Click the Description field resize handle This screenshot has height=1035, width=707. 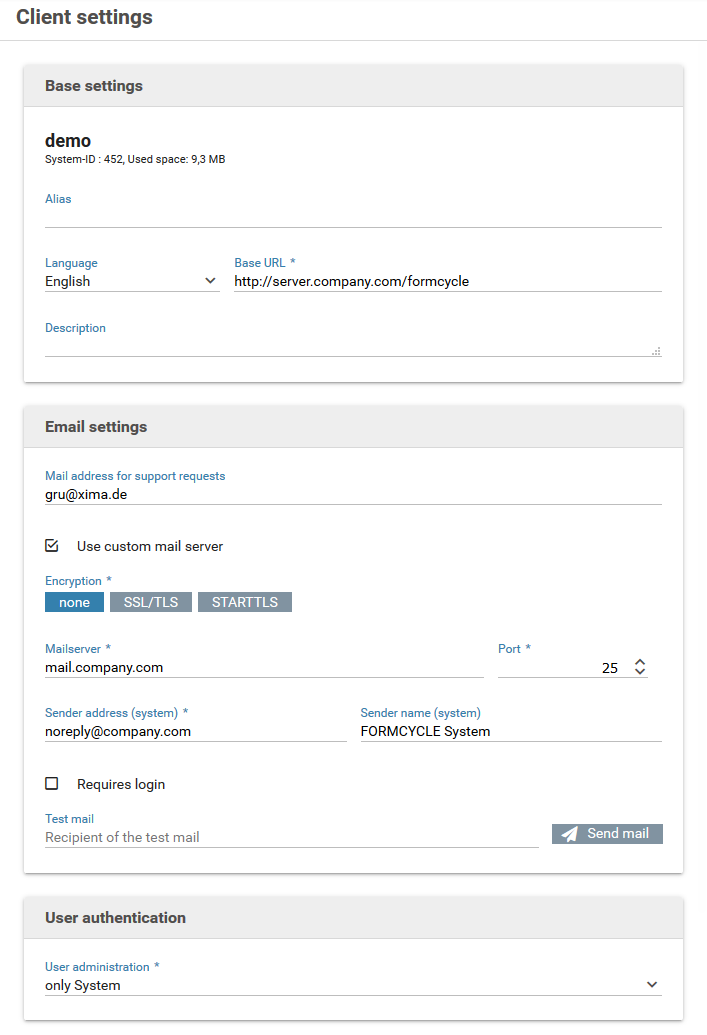[656, 351]
